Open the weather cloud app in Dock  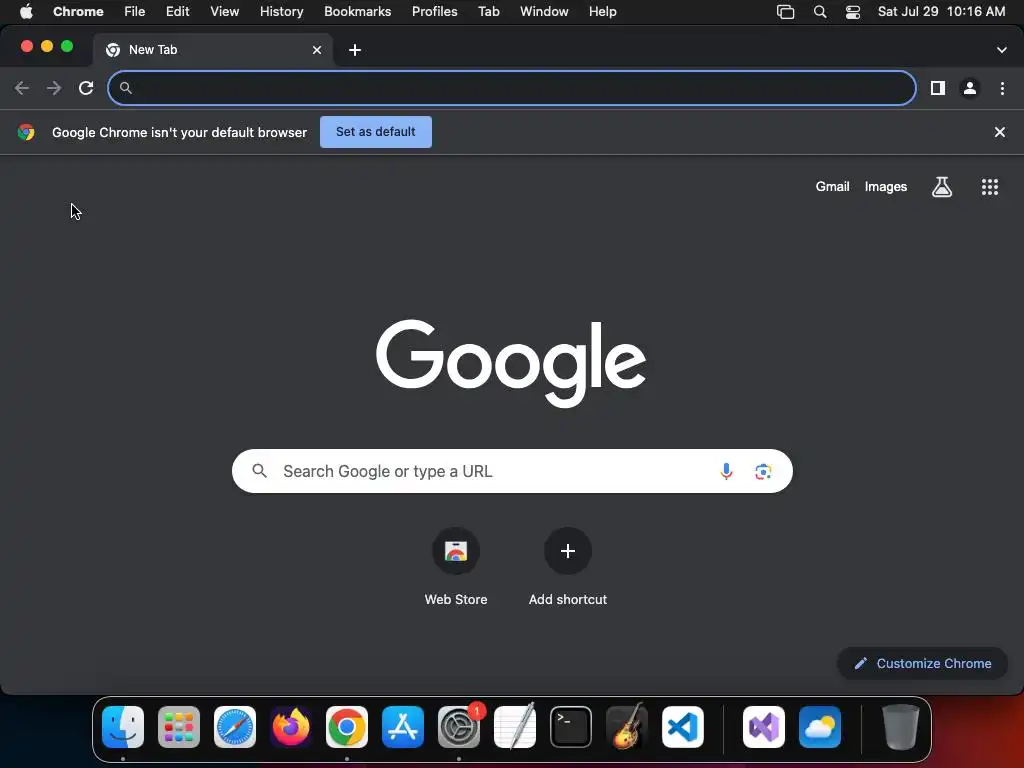(x=820, y=727)
